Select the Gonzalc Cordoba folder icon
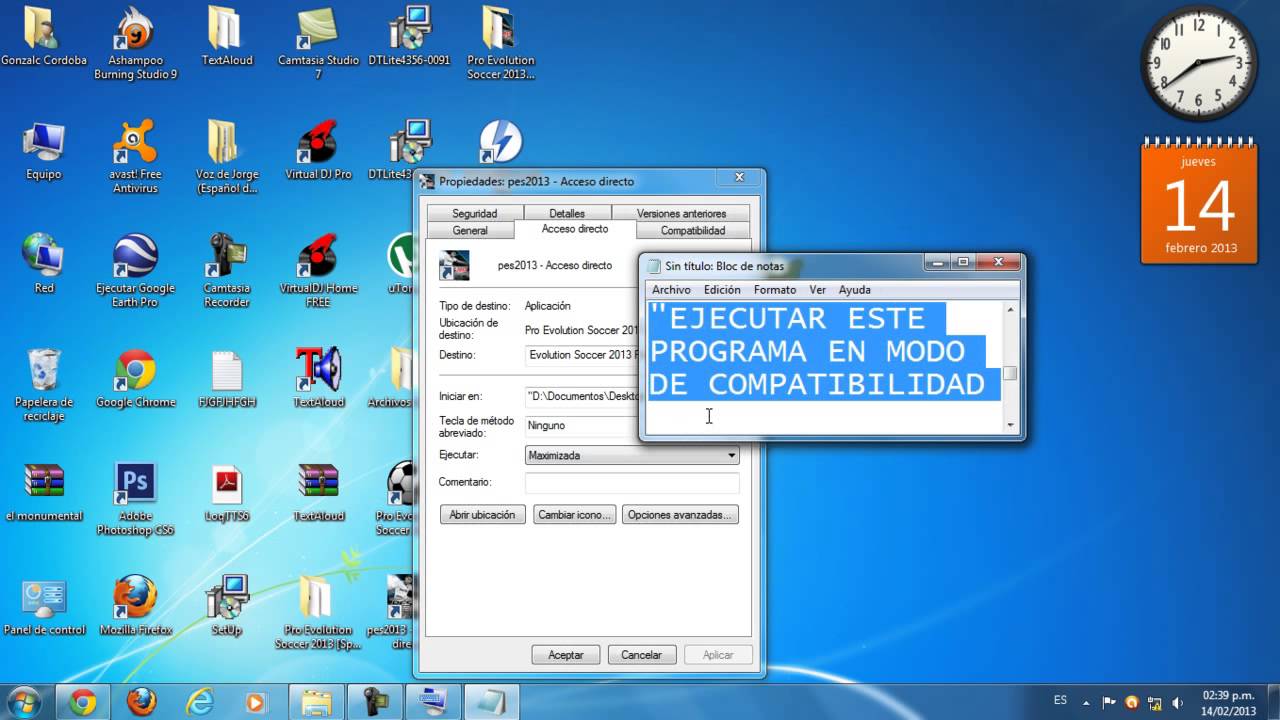This screenshot has height=720, width=1280. tap(44, 36)
